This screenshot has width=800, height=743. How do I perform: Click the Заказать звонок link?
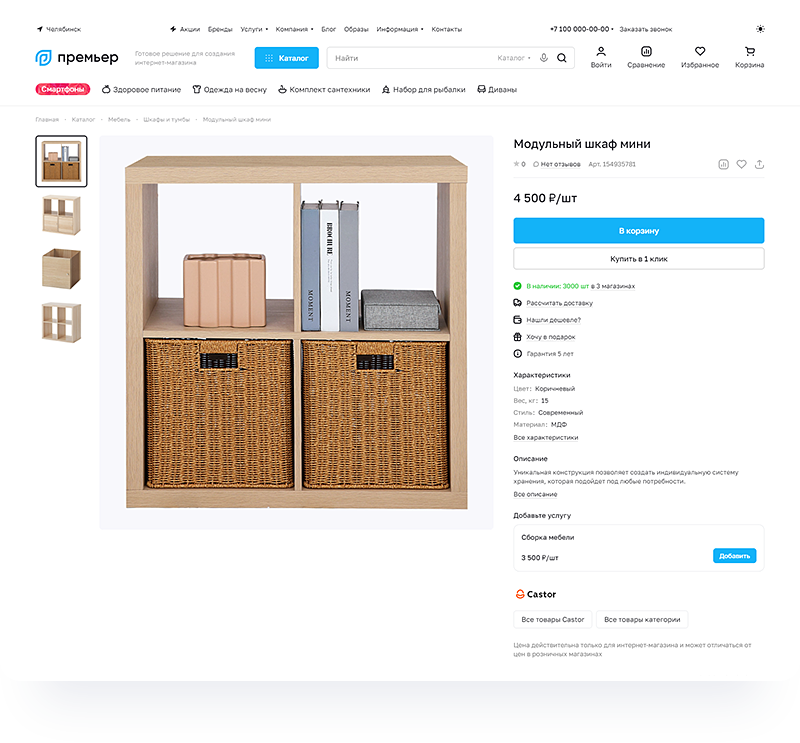click(645, 29)
